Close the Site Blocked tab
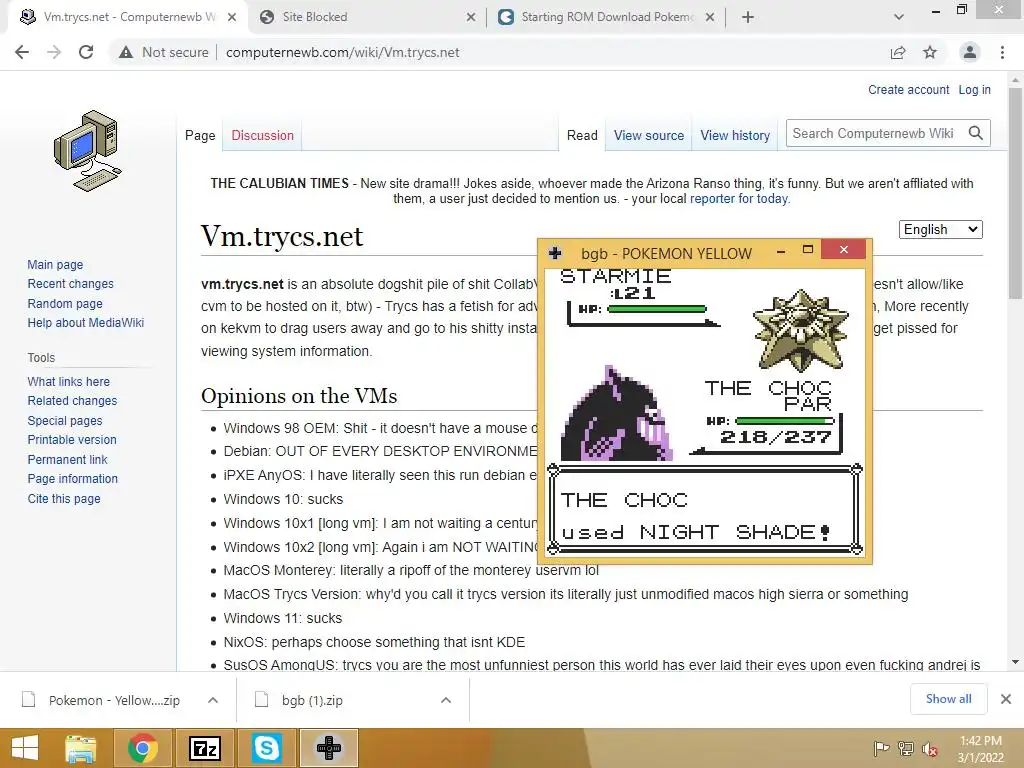 coord(471,17)
